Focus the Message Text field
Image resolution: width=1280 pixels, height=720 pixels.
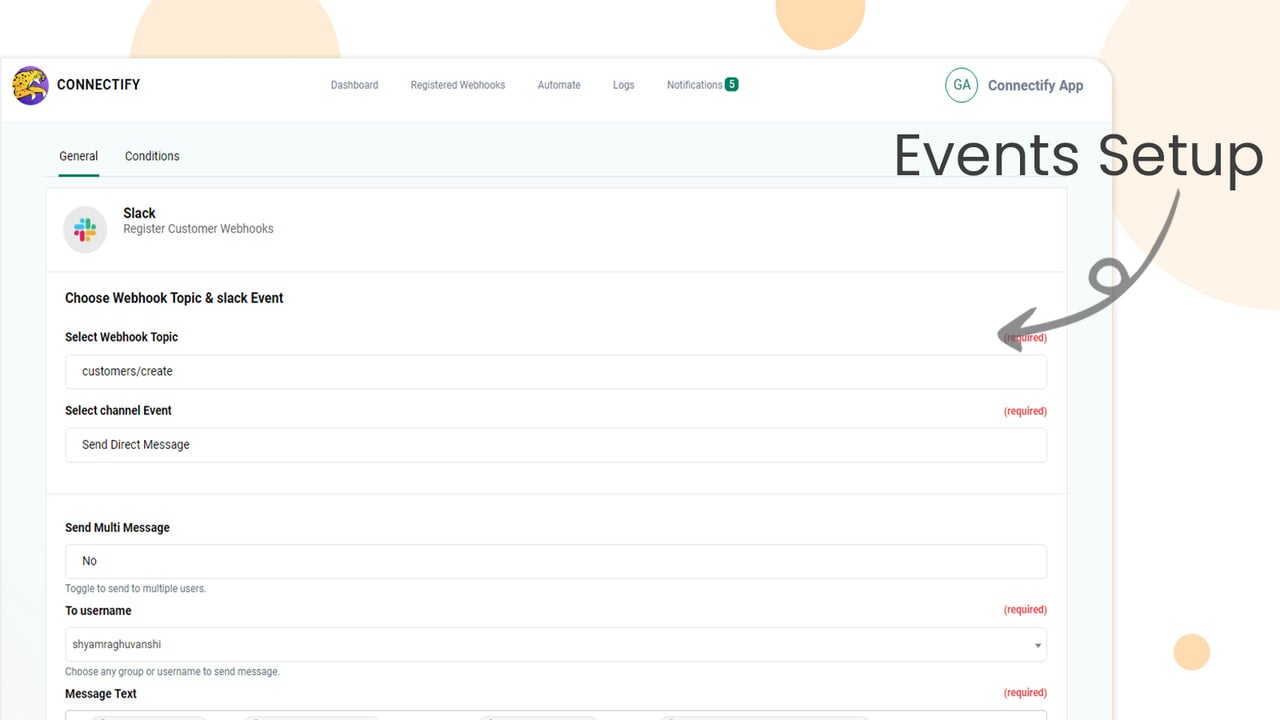(x=556, y=715)
